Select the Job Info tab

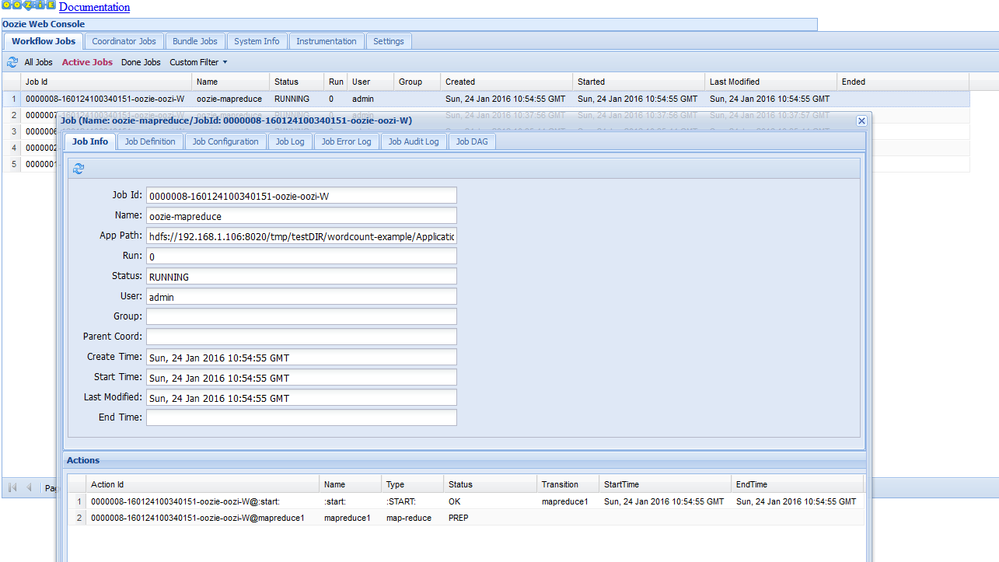point(90,141)
